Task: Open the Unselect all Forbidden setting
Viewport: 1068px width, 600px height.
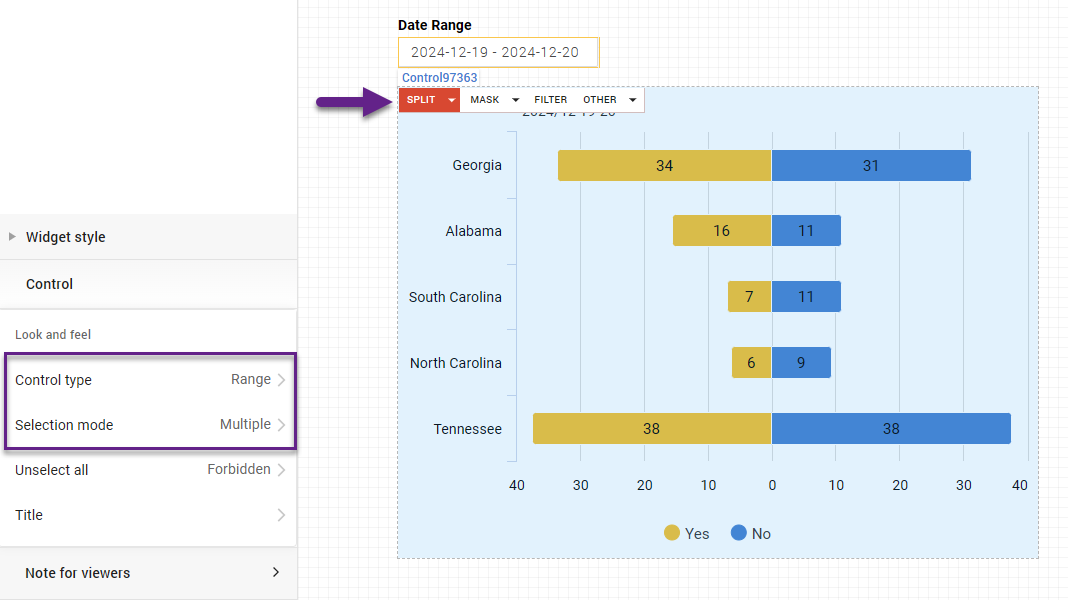Action: point(148,469)
